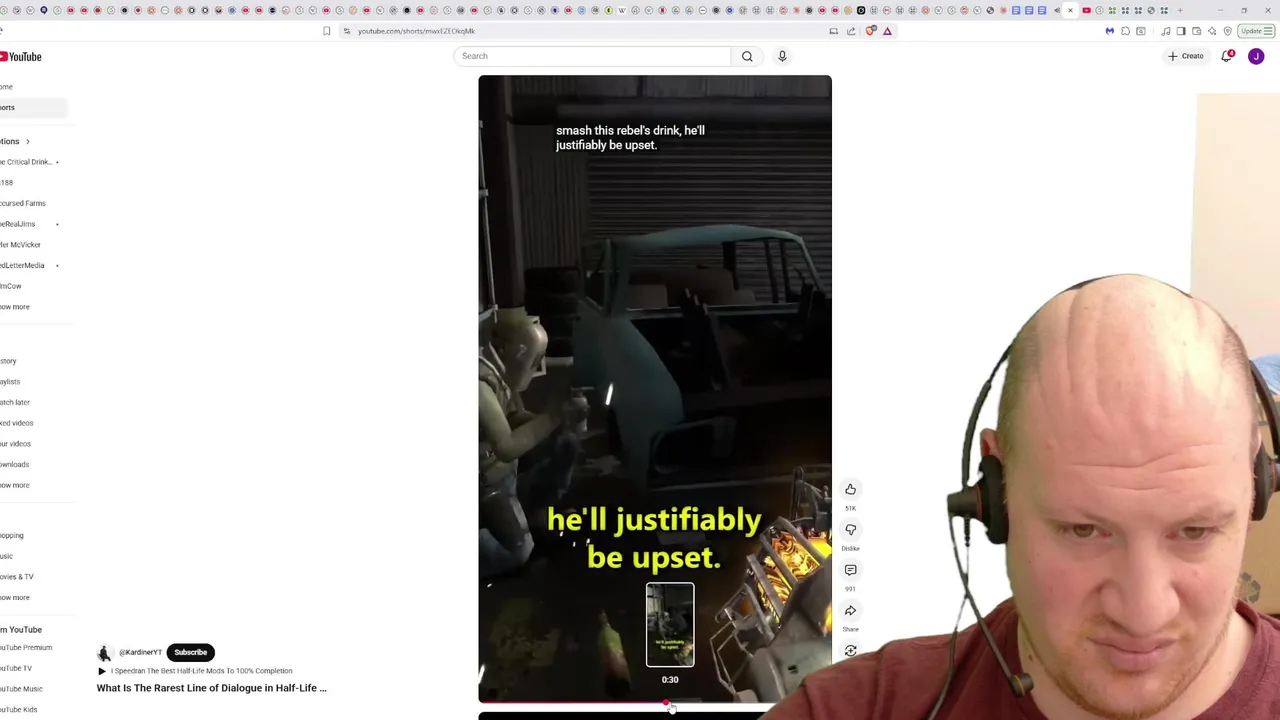
Task: Show more under Movies & TV
Action: click(15, 597)
